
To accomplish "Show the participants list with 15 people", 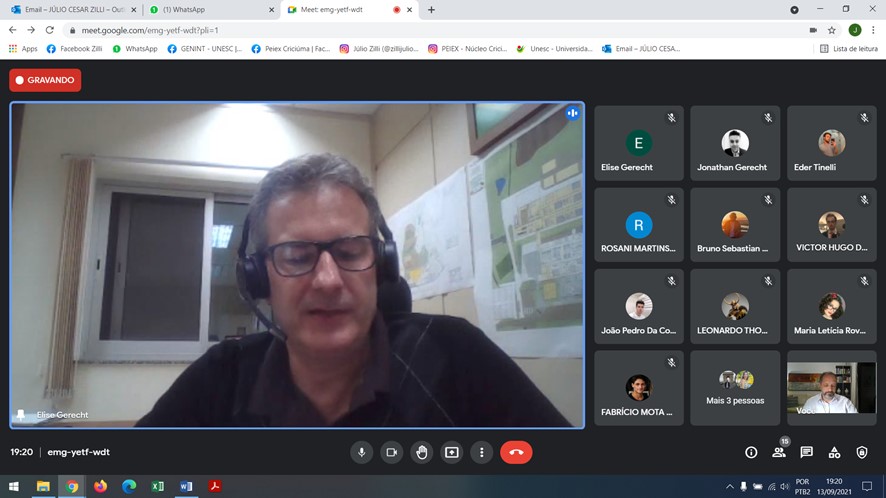I will [x=779, y=452].
